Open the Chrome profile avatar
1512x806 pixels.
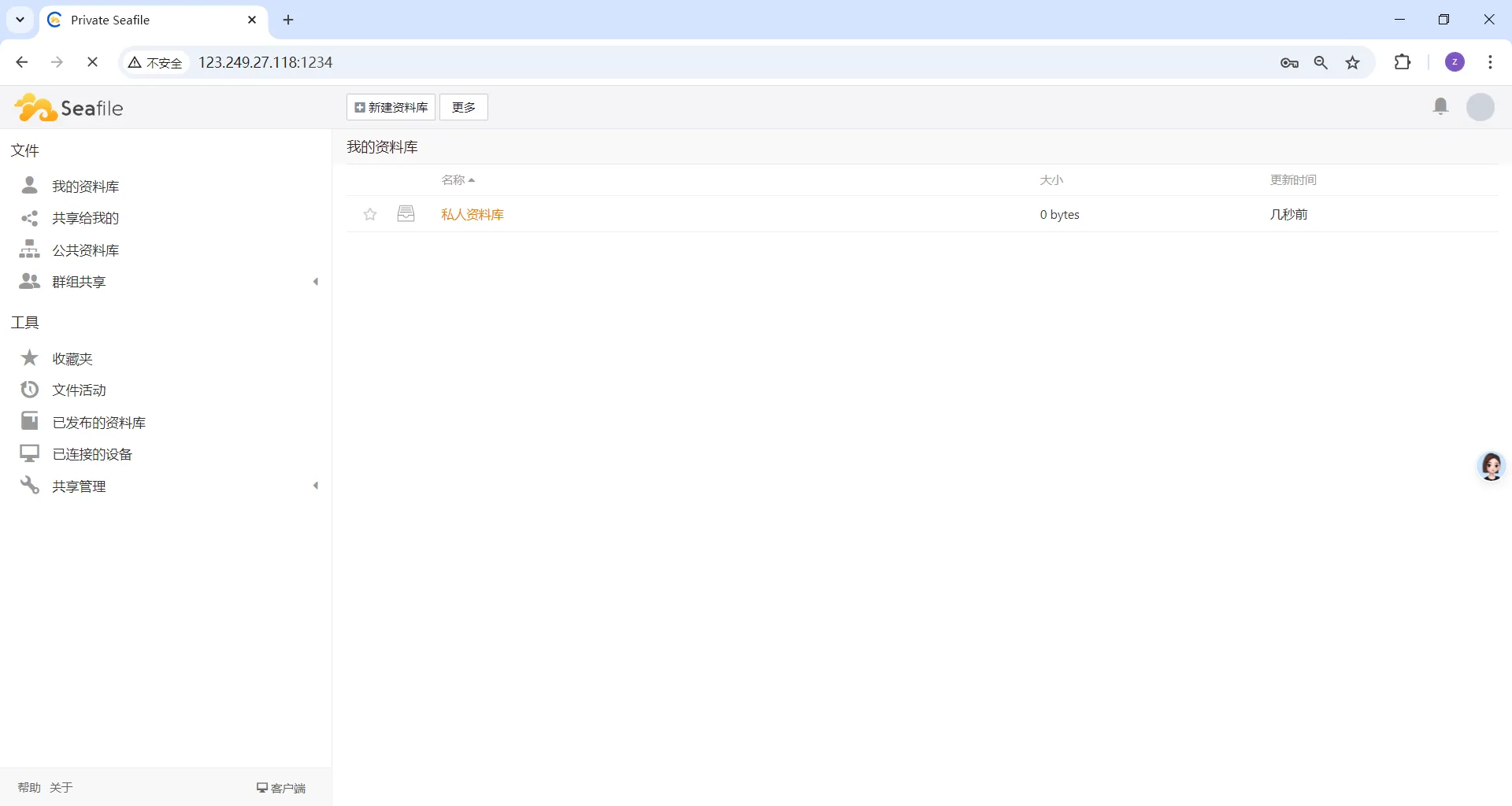tap(1455, 62)
